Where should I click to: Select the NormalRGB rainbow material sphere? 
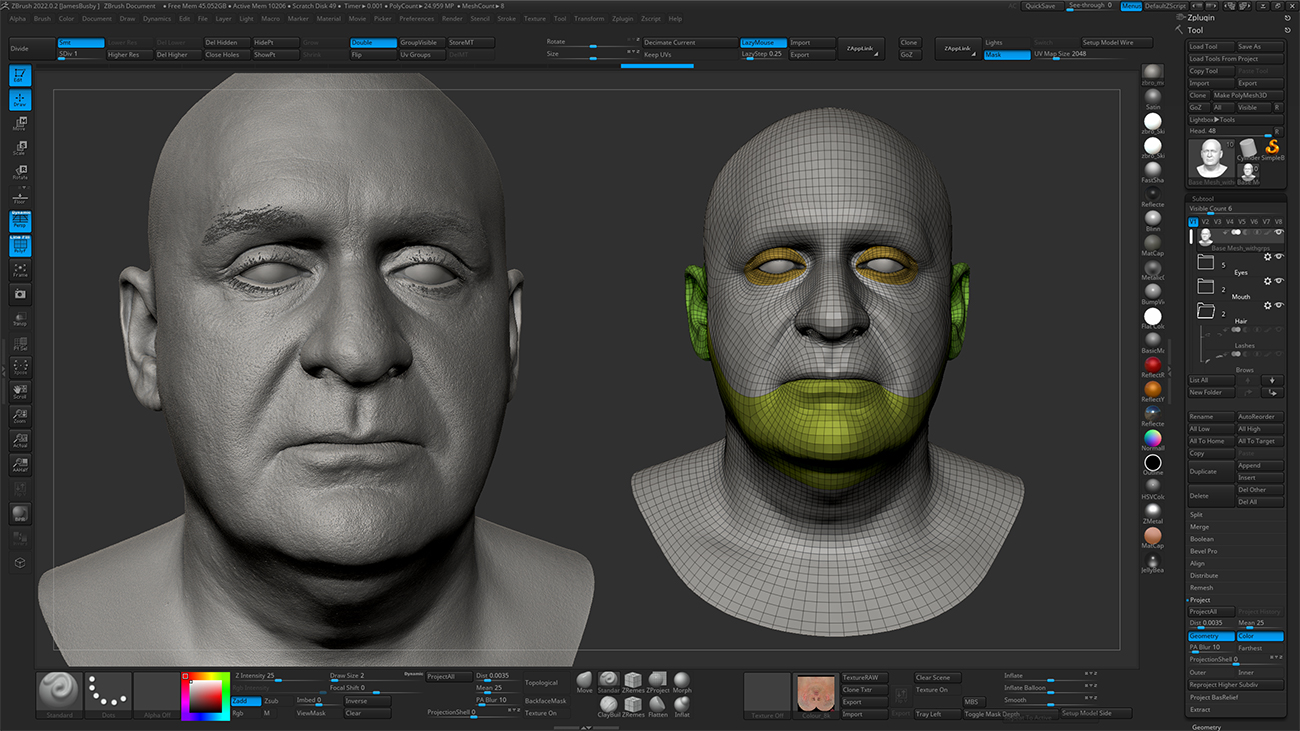coord(1153,439)
